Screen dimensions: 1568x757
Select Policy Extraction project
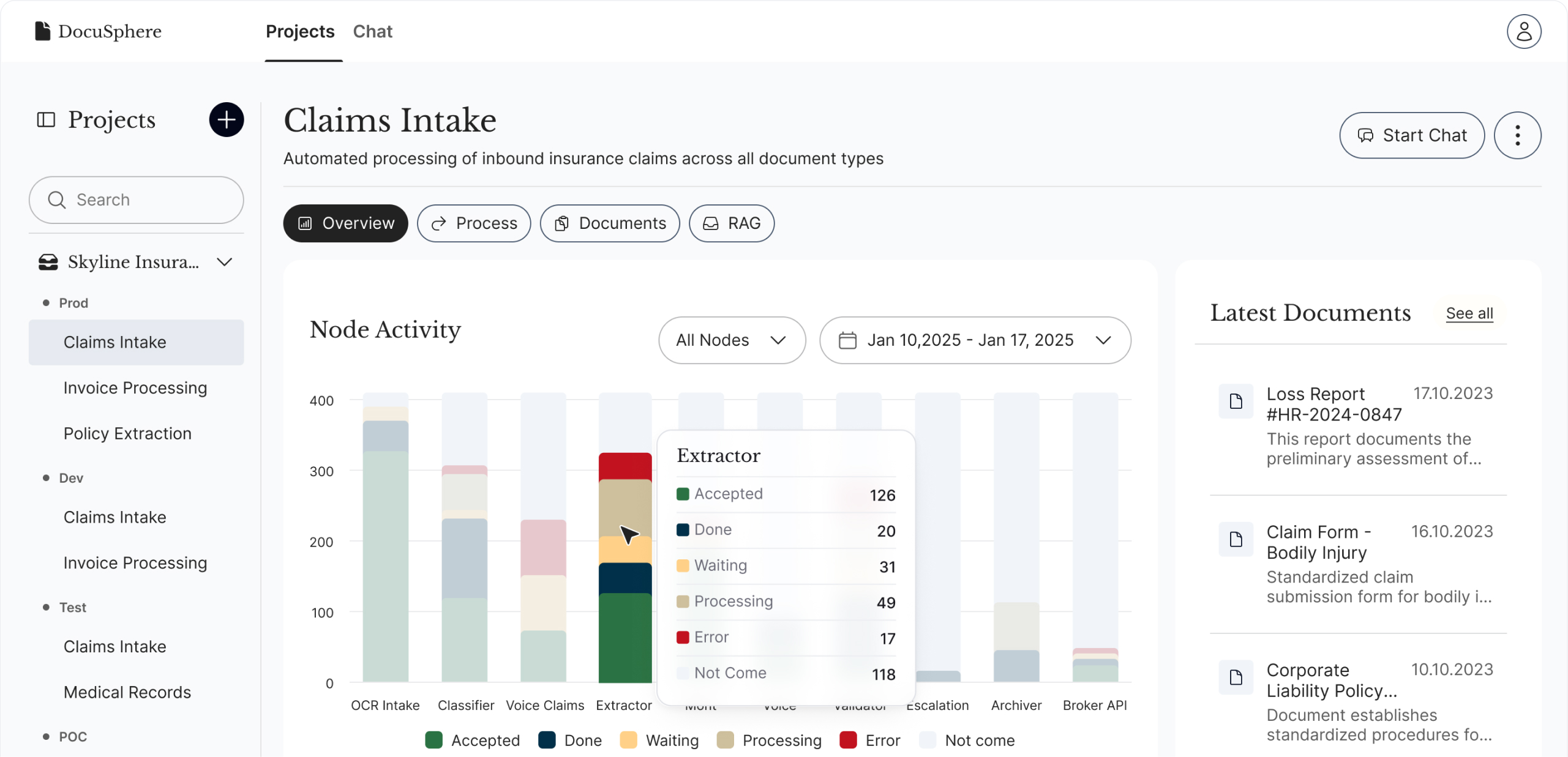click(x=127, y=433)
